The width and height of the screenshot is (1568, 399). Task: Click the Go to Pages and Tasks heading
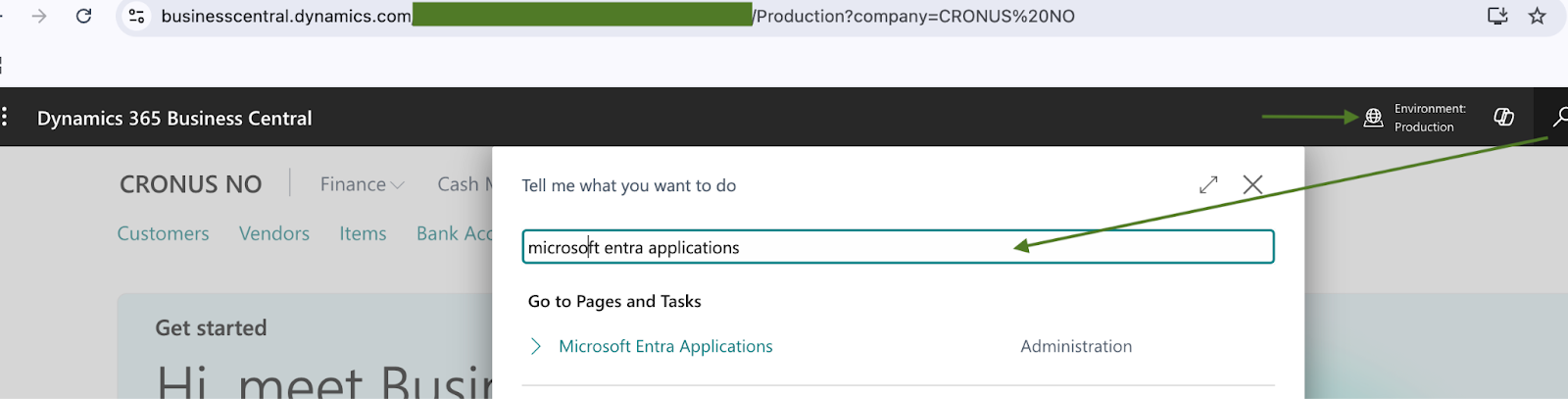pos(614,301)
